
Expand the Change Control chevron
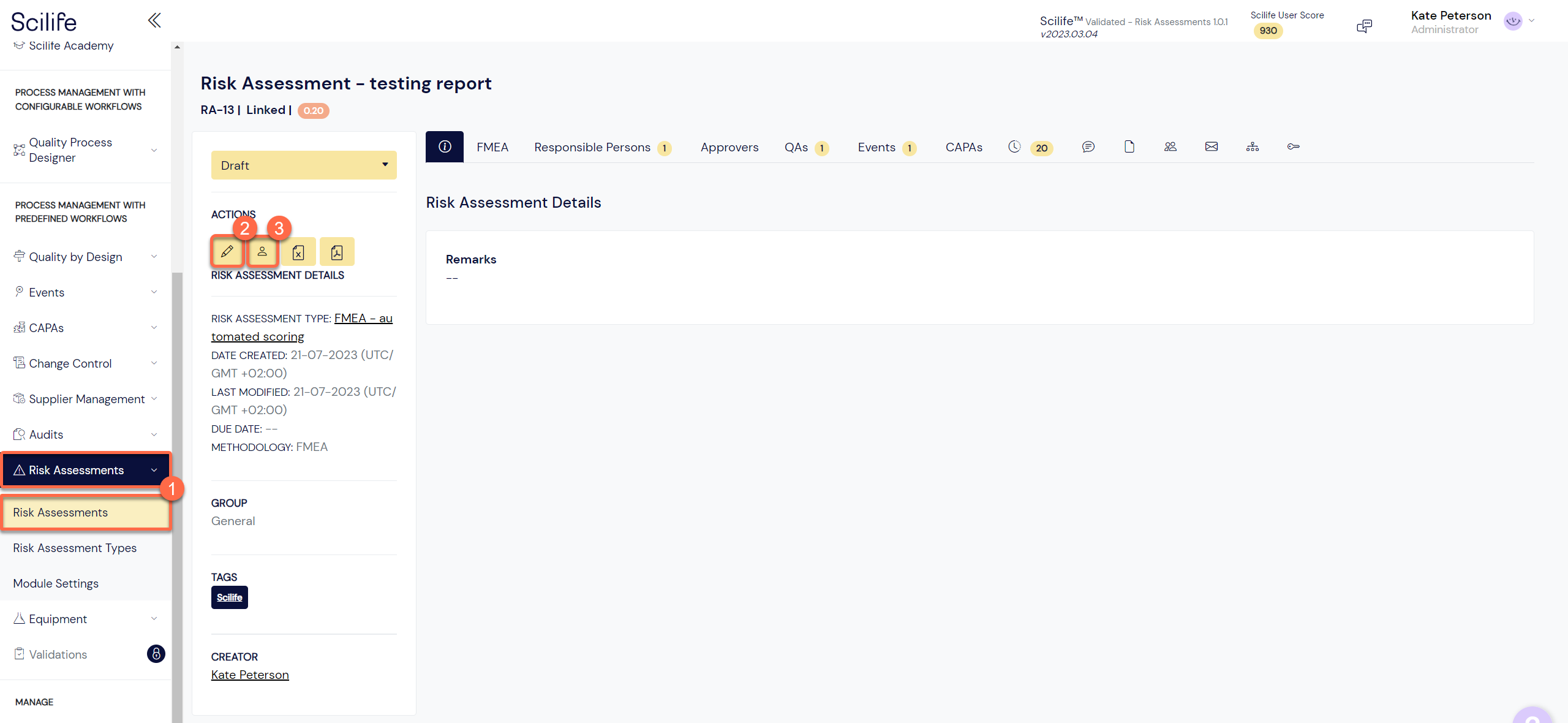pos(154,363)
